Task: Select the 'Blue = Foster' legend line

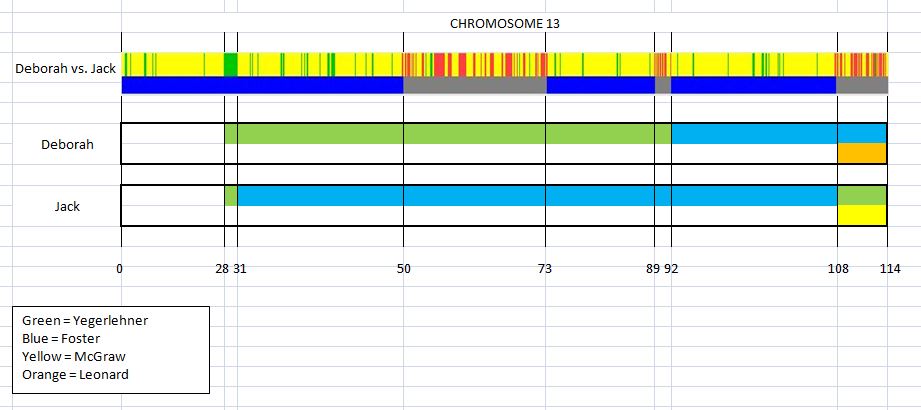Action: click(x=65, y=339)
